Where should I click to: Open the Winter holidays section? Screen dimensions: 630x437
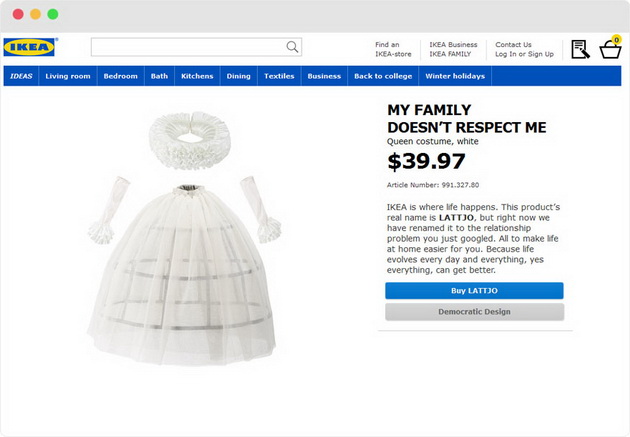coord(455,76)
